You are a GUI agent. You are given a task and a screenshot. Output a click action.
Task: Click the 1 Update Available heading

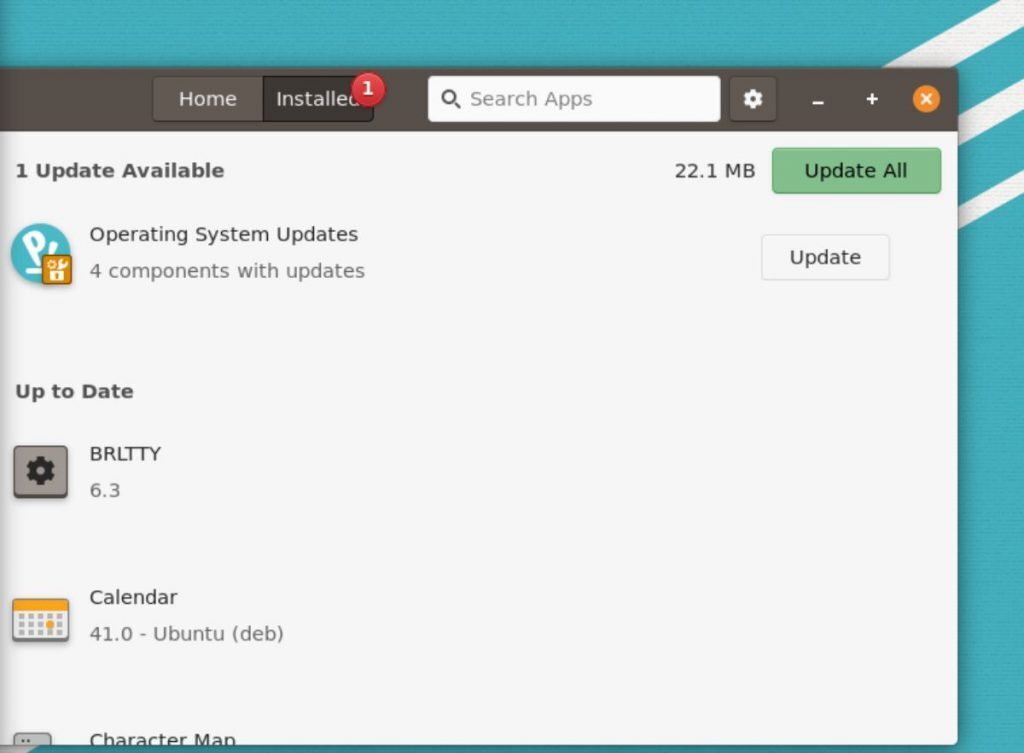[120, 170]
